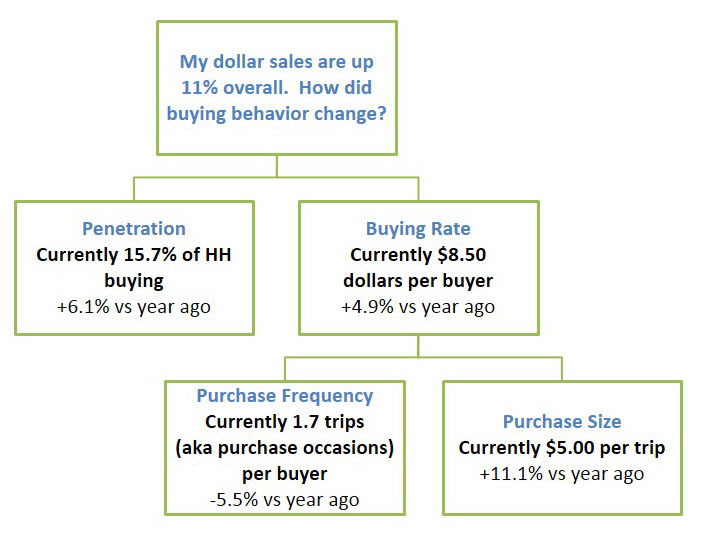This screenshot has width=702, height=535.
Task: Click 'Currently 15.7% of HH' text
Action: coord(134,255)
